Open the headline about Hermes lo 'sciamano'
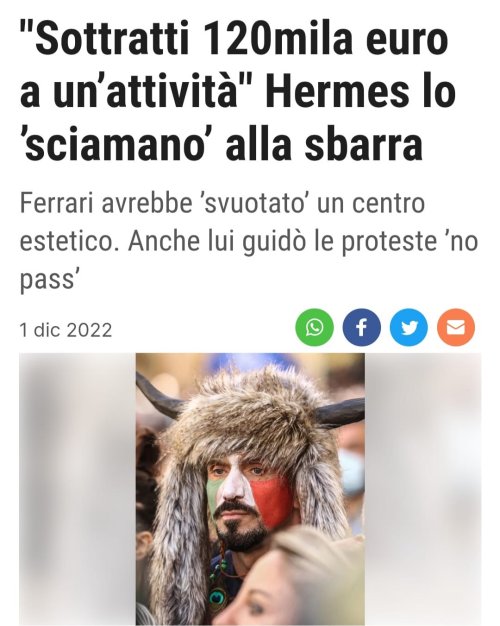 238,92
